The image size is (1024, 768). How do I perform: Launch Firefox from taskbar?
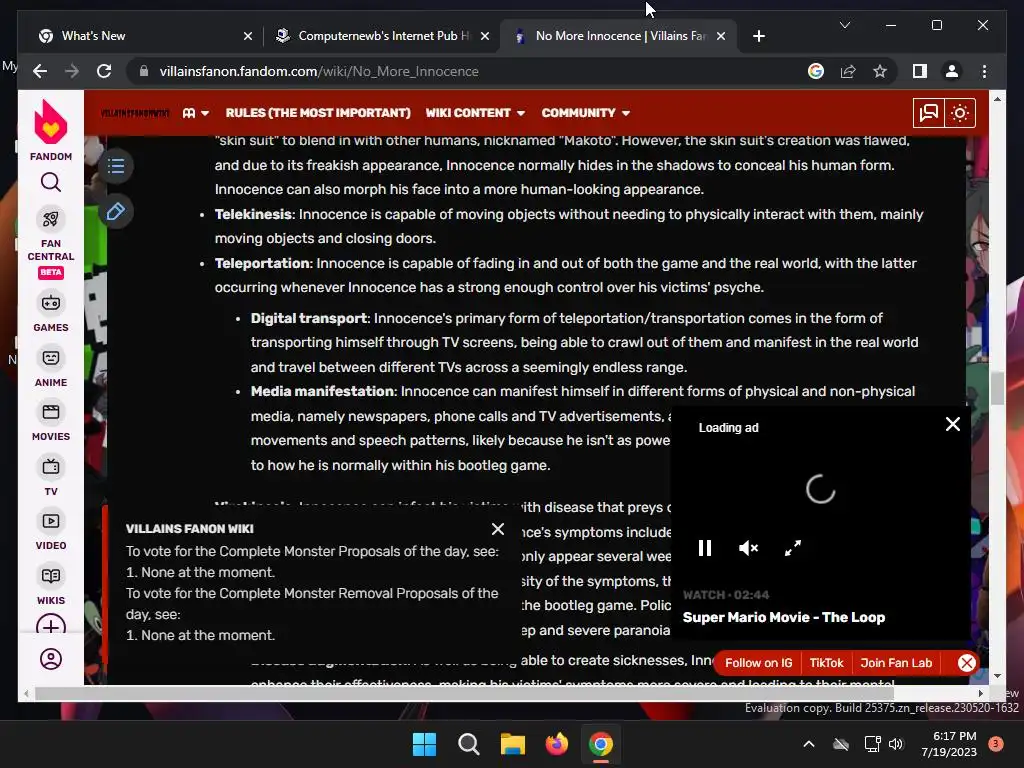pos(556,744)
